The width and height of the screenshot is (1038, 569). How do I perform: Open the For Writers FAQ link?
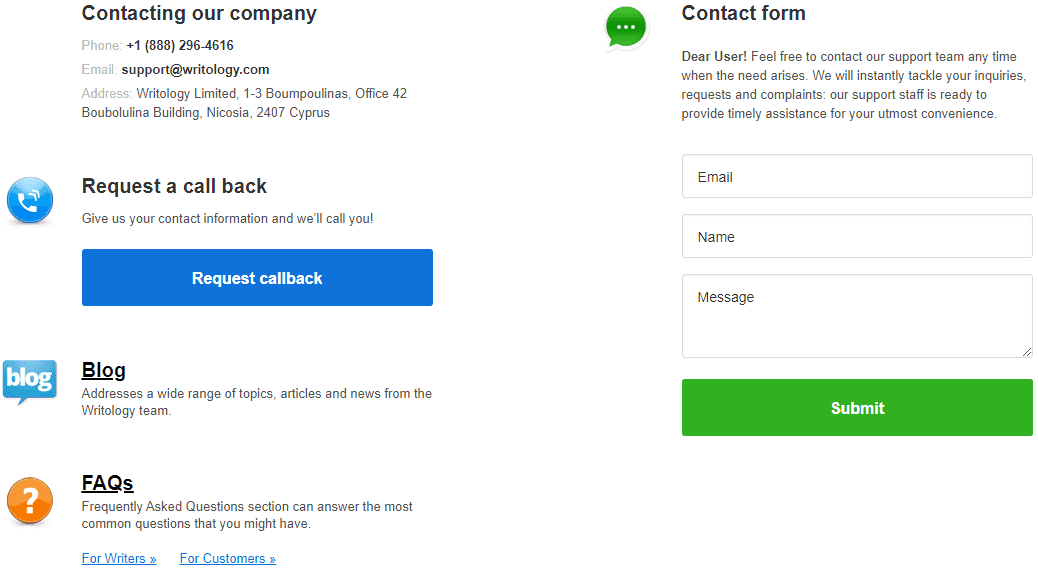pyautogui.click(x=119, y=558)
